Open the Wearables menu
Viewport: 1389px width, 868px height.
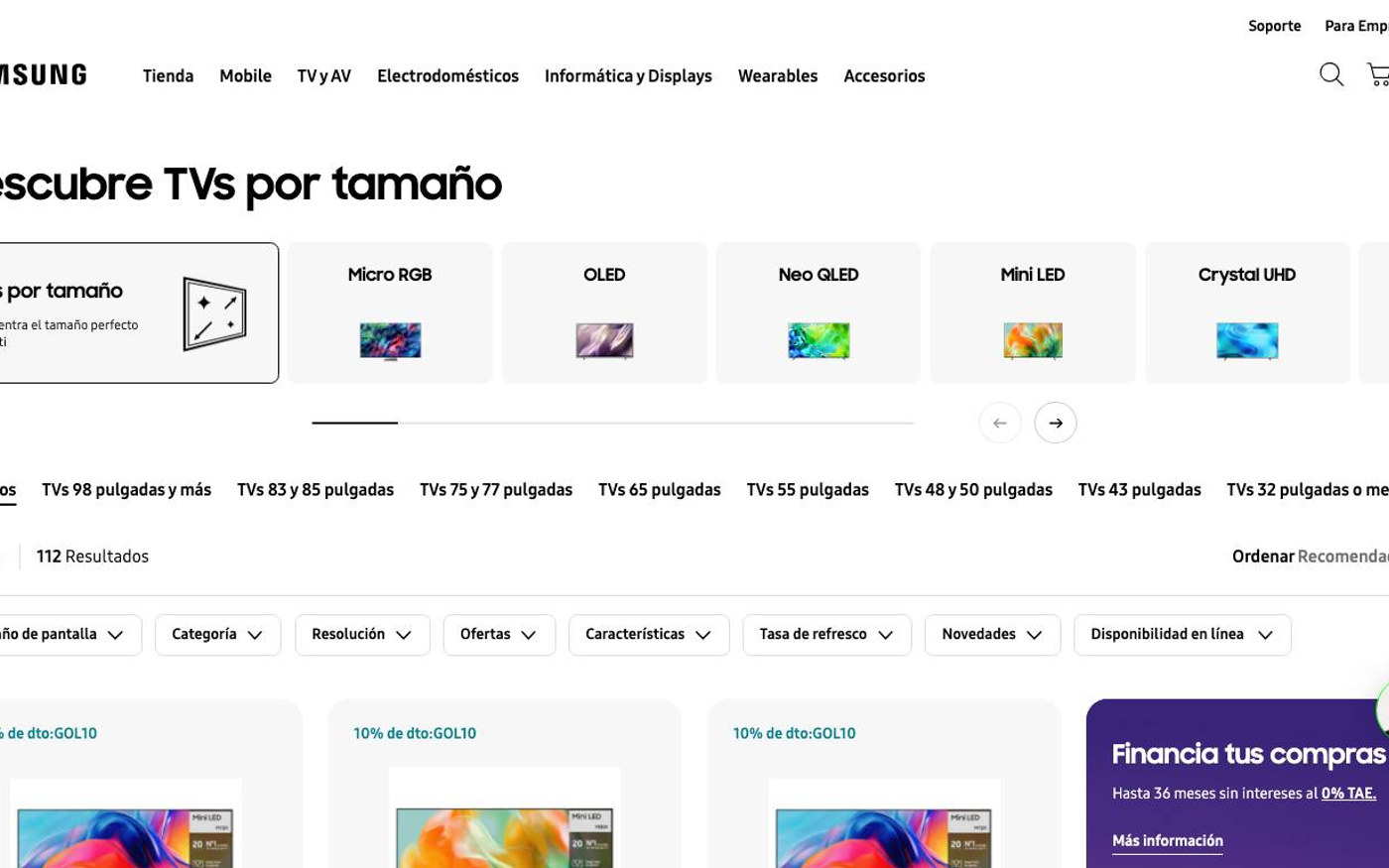pyautogui.click(x=778, y=75)
